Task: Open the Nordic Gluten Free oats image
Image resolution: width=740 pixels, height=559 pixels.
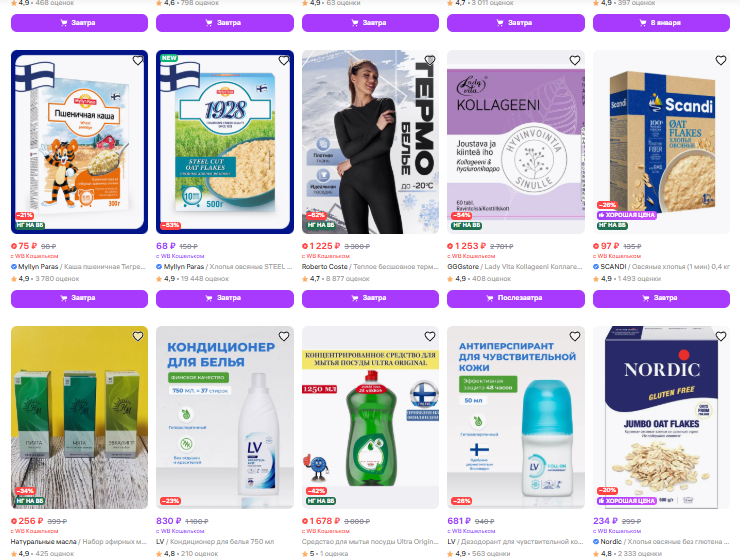Action: (661, 417)
